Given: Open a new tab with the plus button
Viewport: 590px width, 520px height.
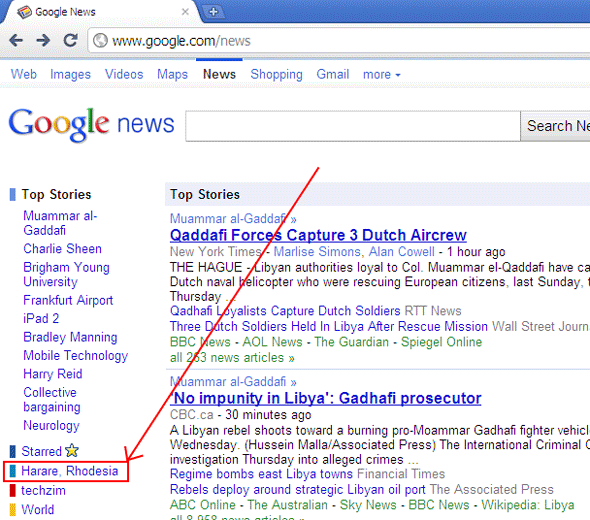Looking at the screenshot, I should click(213, 12).
